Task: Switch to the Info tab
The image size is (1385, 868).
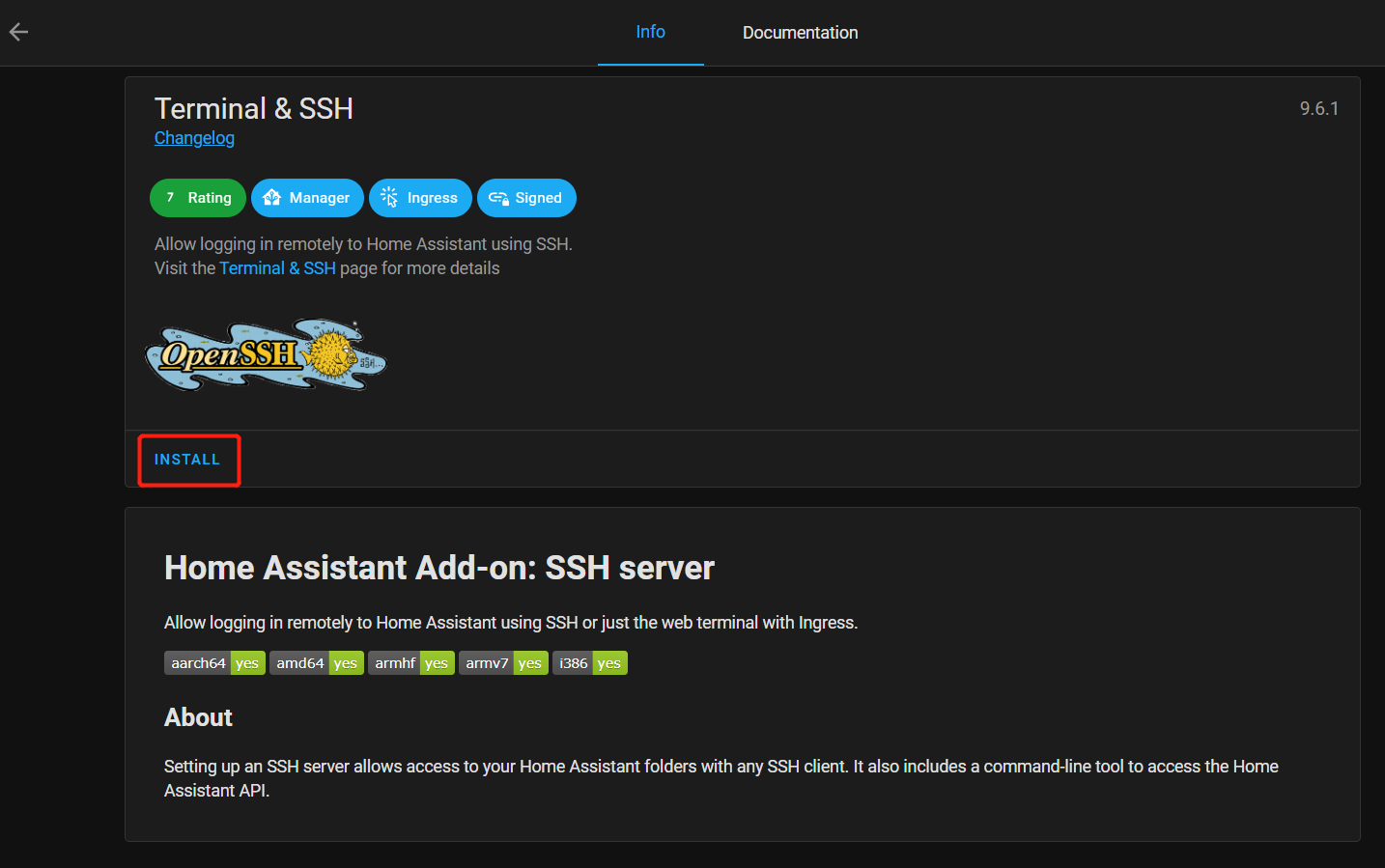Action: point(651,32)
